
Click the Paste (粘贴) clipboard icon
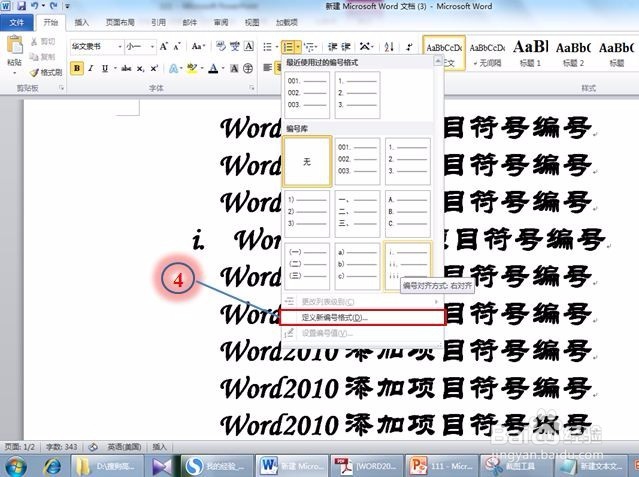coord(14,45)
